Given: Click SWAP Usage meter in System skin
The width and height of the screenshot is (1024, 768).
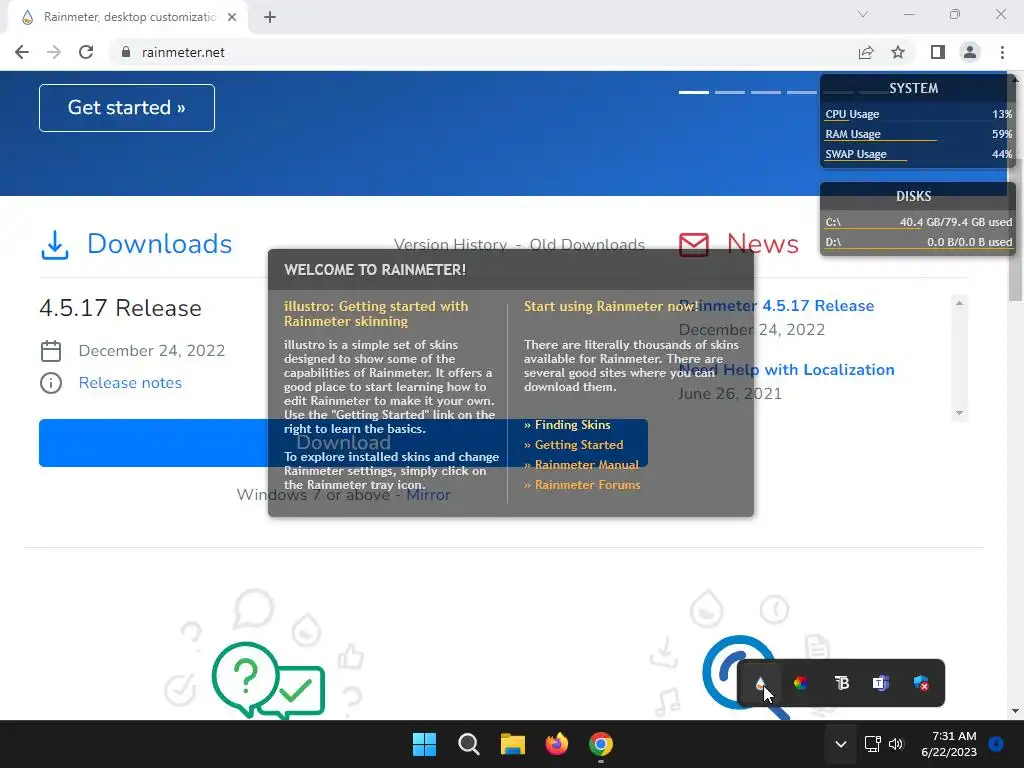Looking at the screenshot, I should click(x=918, y=155).
